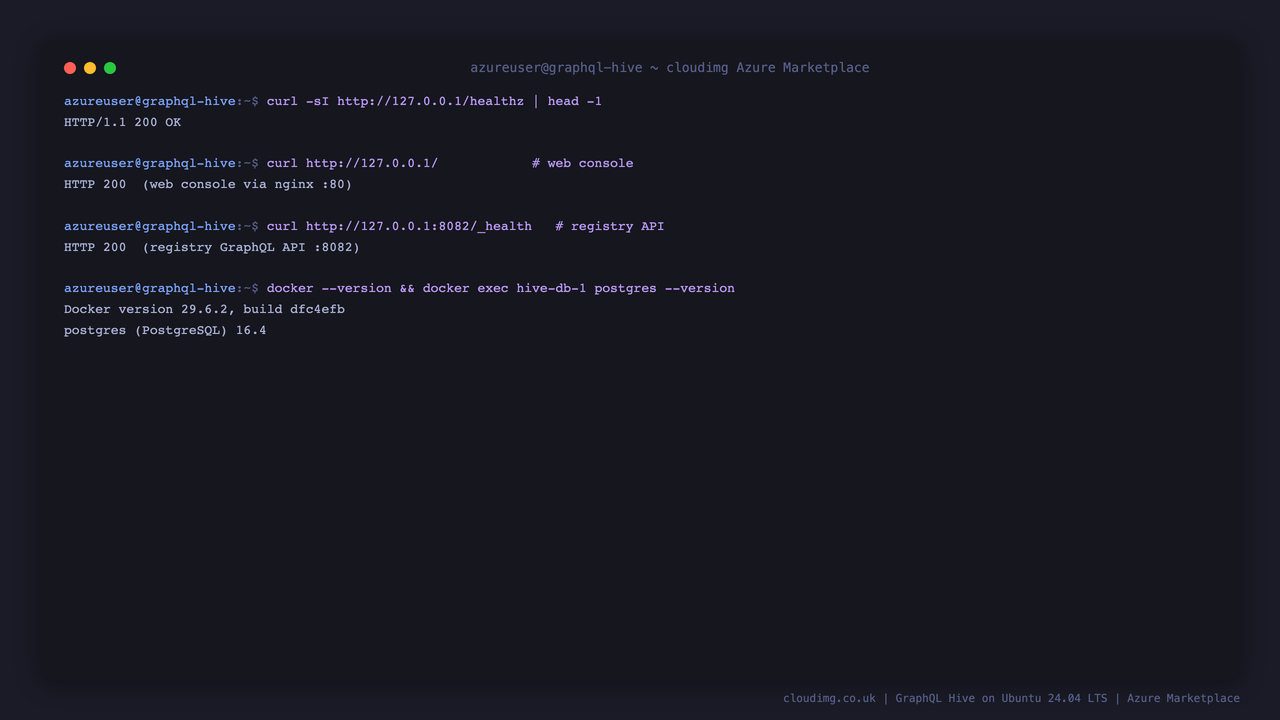1280x720 pixels.
Task: Click the yellow minimize window dot
Action: click(90, 68)
